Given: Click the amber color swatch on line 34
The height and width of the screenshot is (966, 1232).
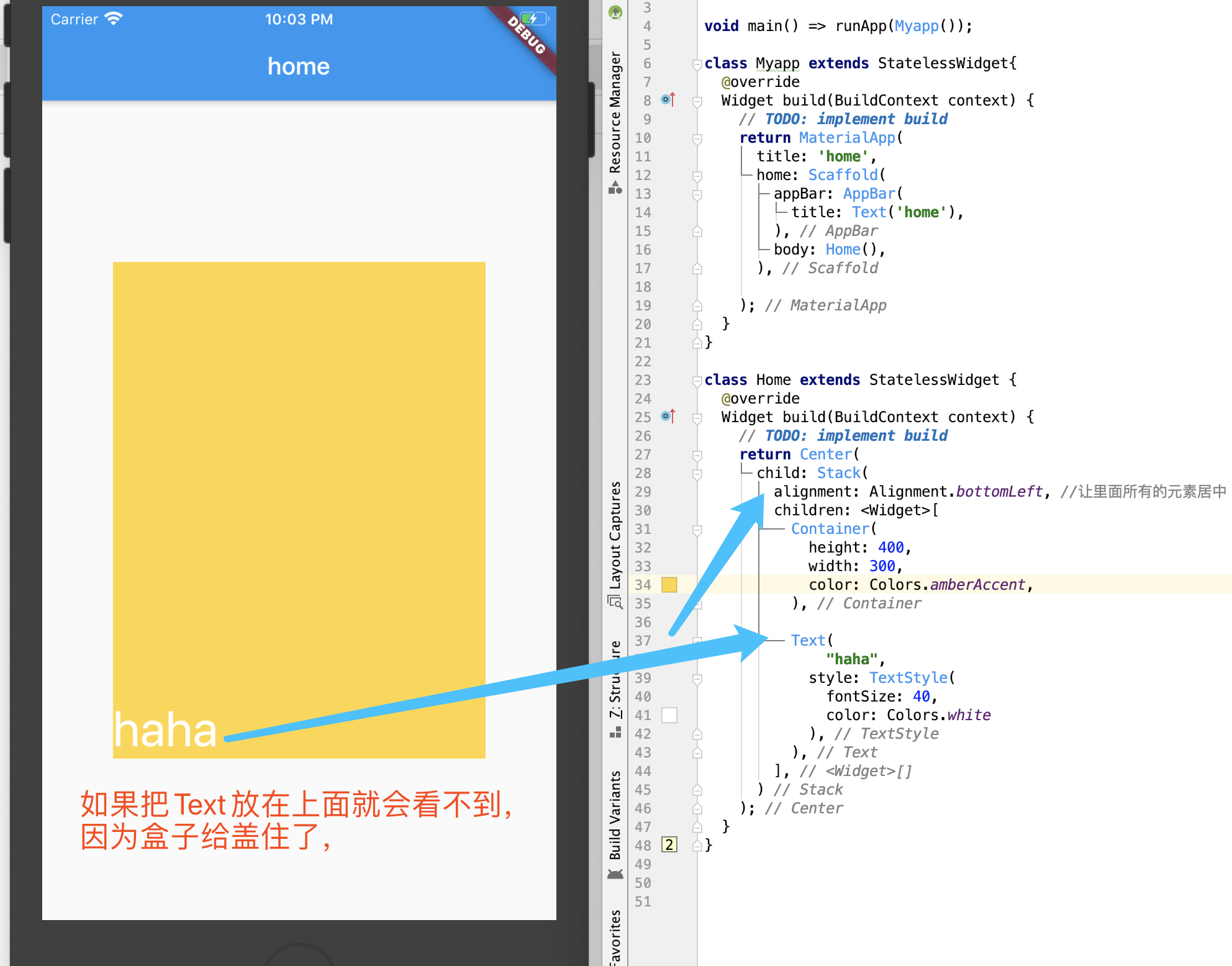Looking at the screenshot, I should pos(669,585).
